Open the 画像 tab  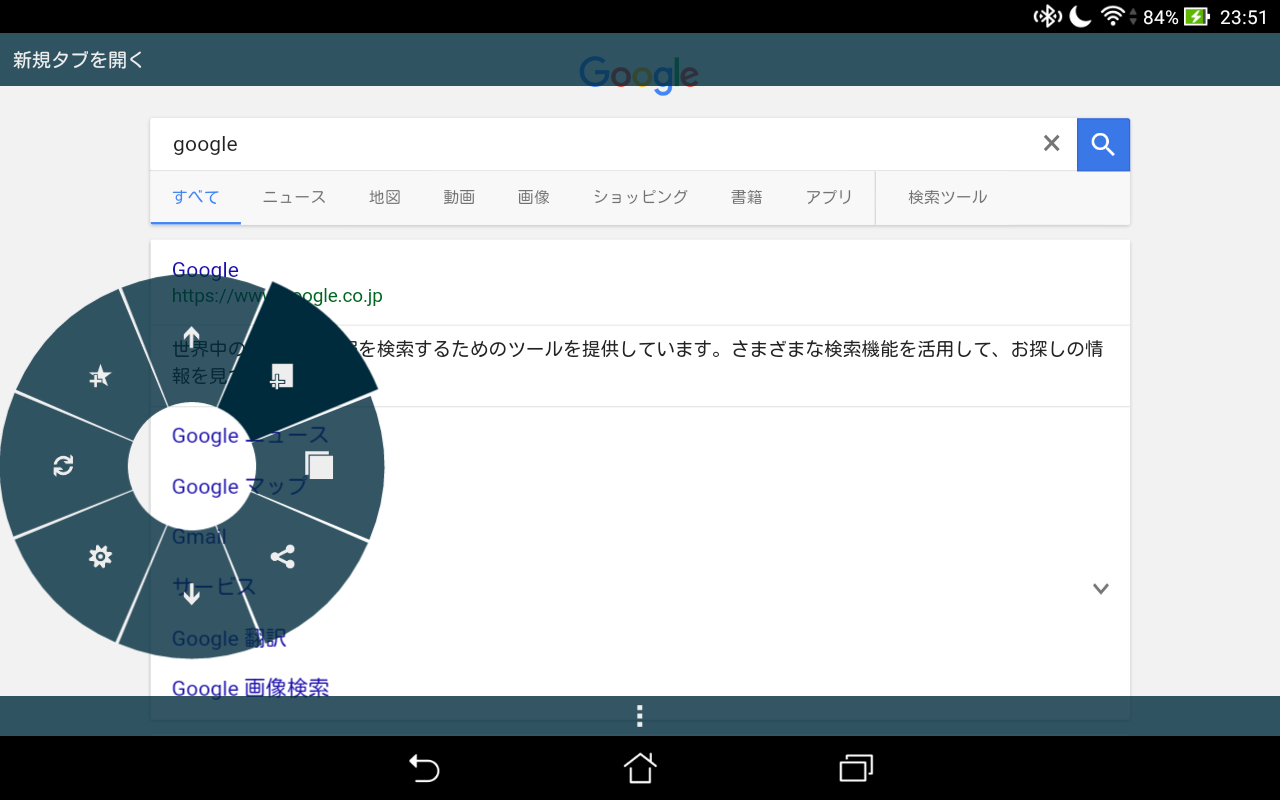534,197
